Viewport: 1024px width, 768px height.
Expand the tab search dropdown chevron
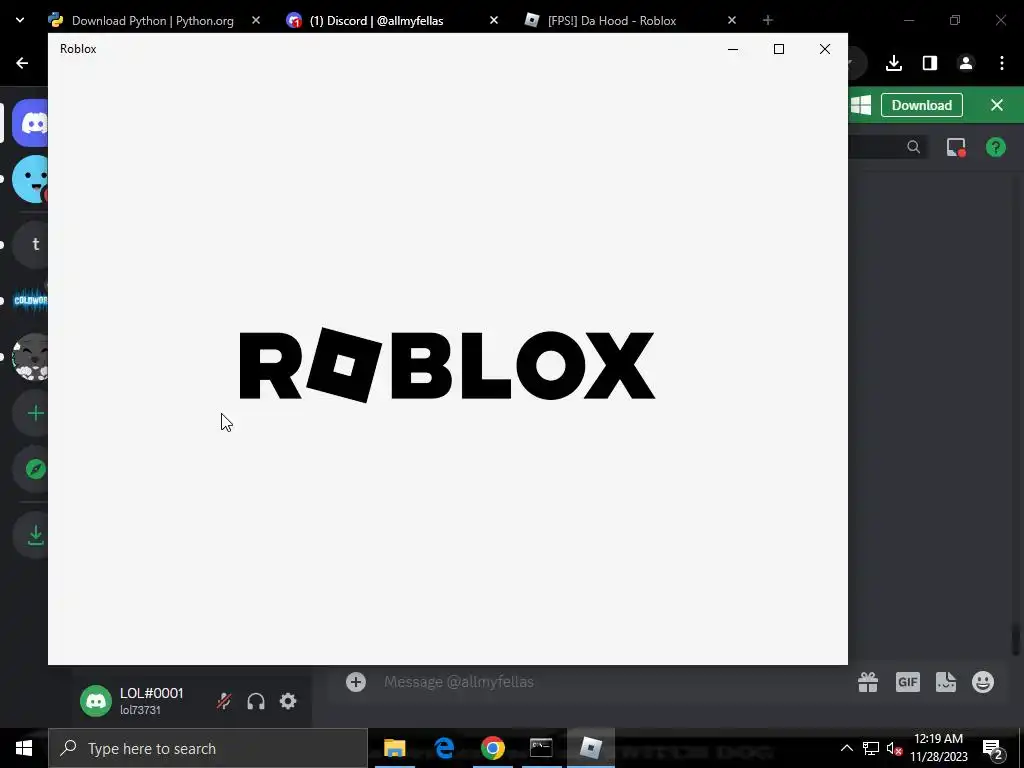coord(20,20)
